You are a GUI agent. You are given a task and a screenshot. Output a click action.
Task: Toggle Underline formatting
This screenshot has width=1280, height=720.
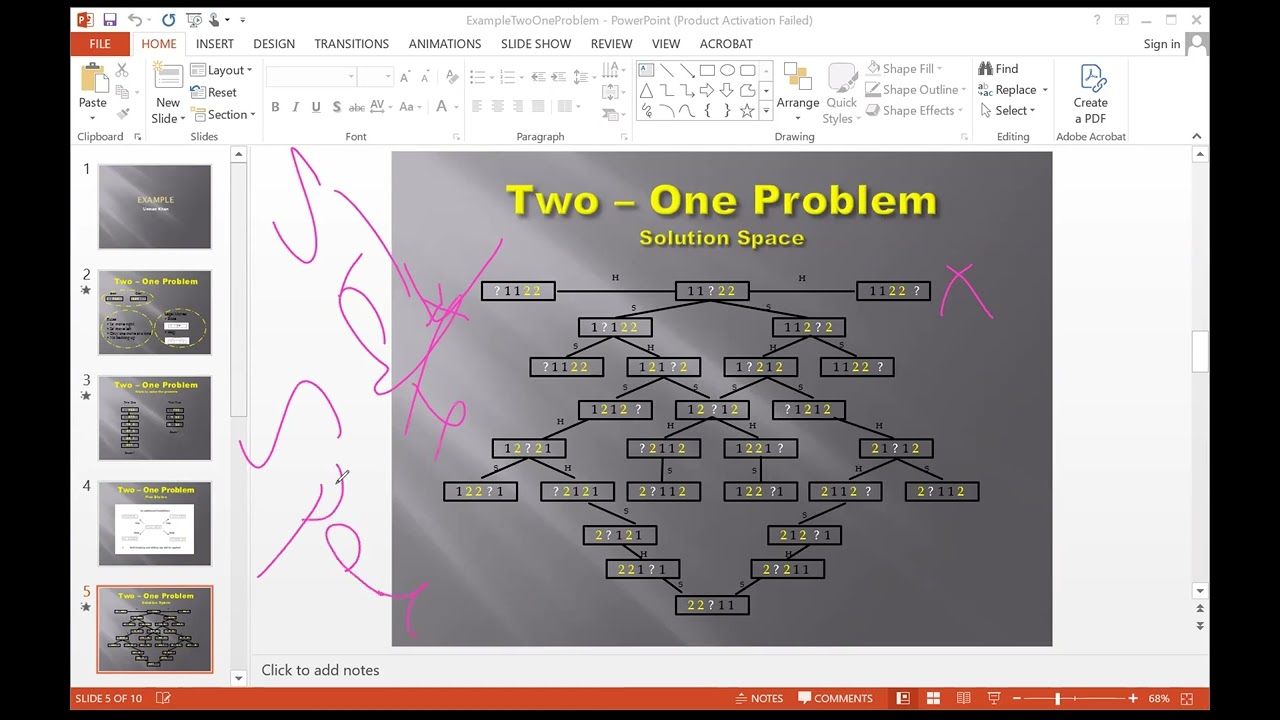click(316, 107)
